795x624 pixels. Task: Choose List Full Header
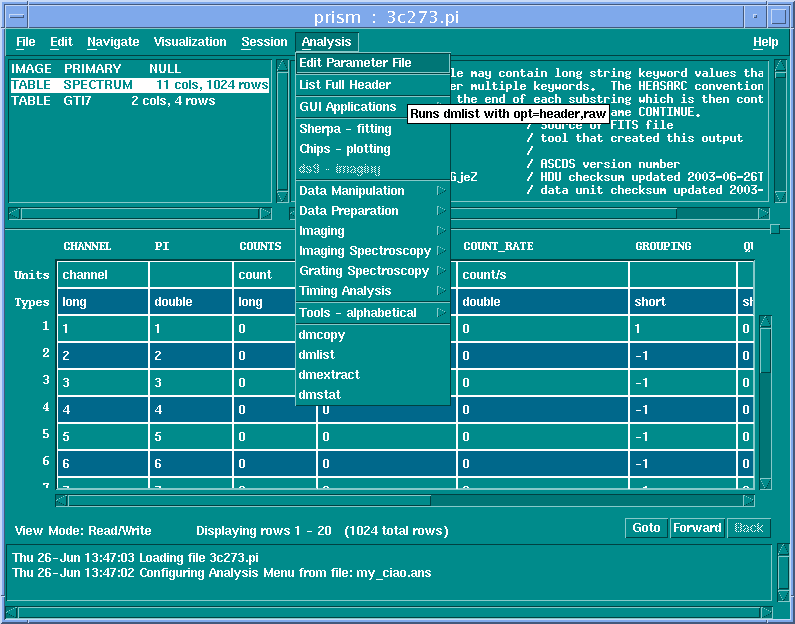[x=373, y=85]
